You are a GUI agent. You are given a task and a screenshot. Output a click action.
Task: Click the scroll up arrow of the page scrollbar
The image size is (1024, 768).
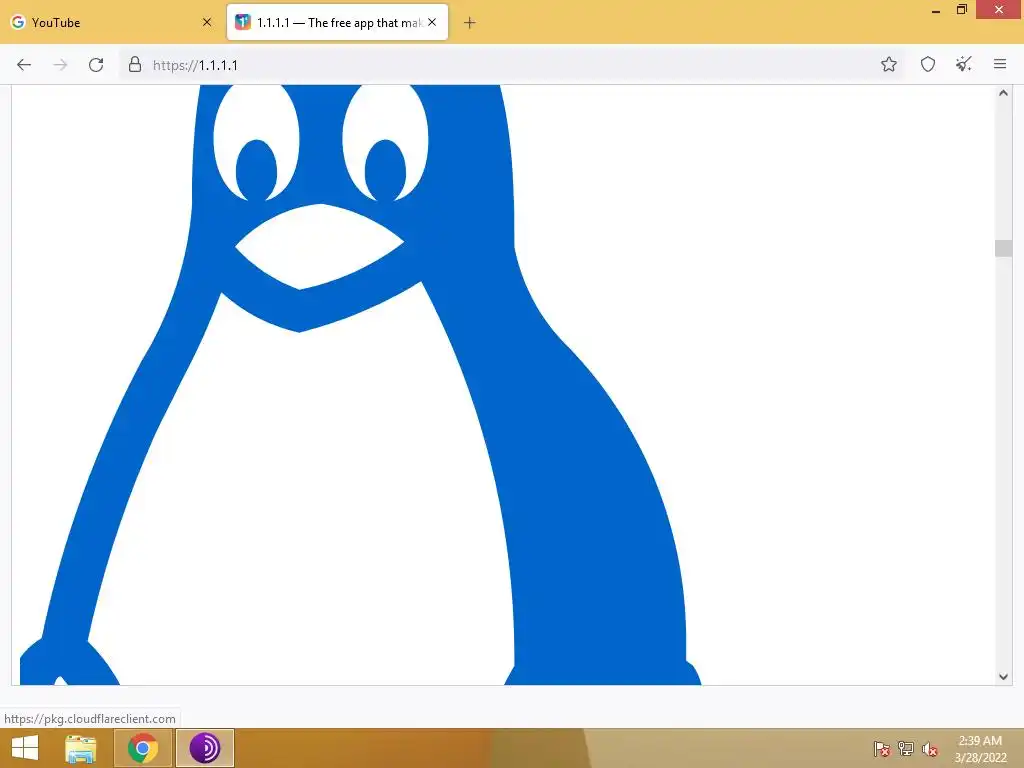(x=1003, y=93)
